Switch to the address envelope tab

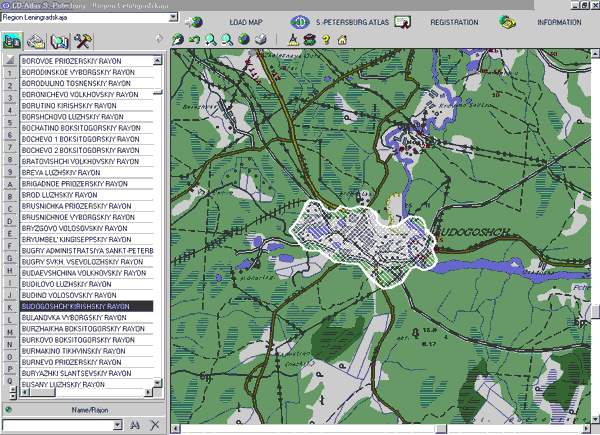click(x=35, y=41)
